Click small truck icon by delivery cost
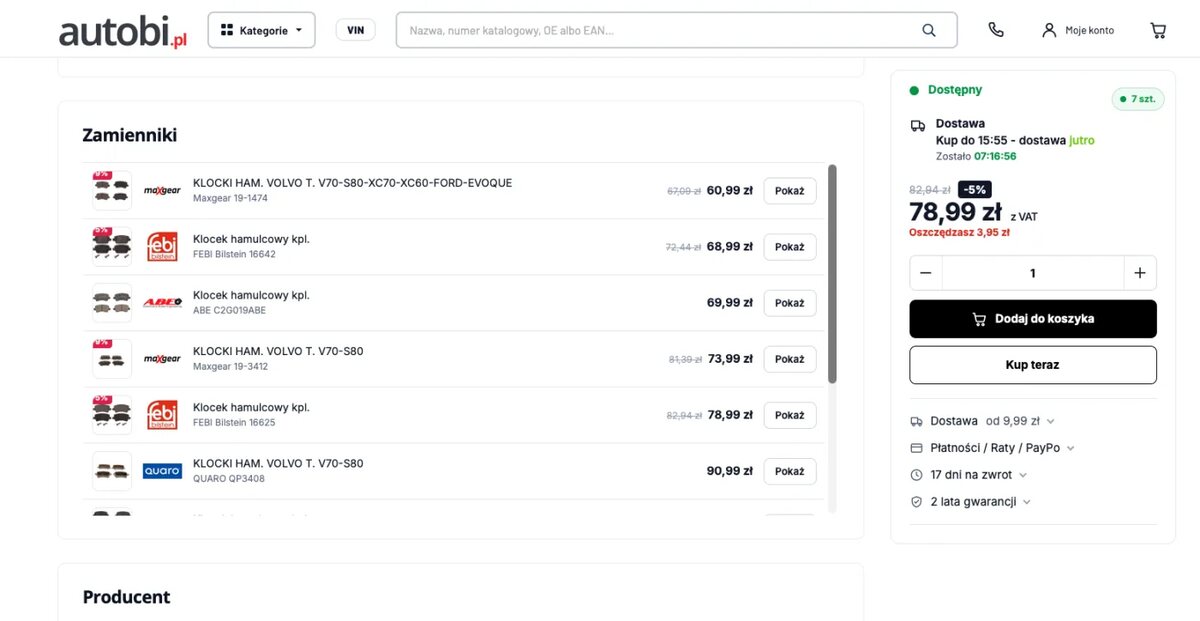 coord(916,421)
